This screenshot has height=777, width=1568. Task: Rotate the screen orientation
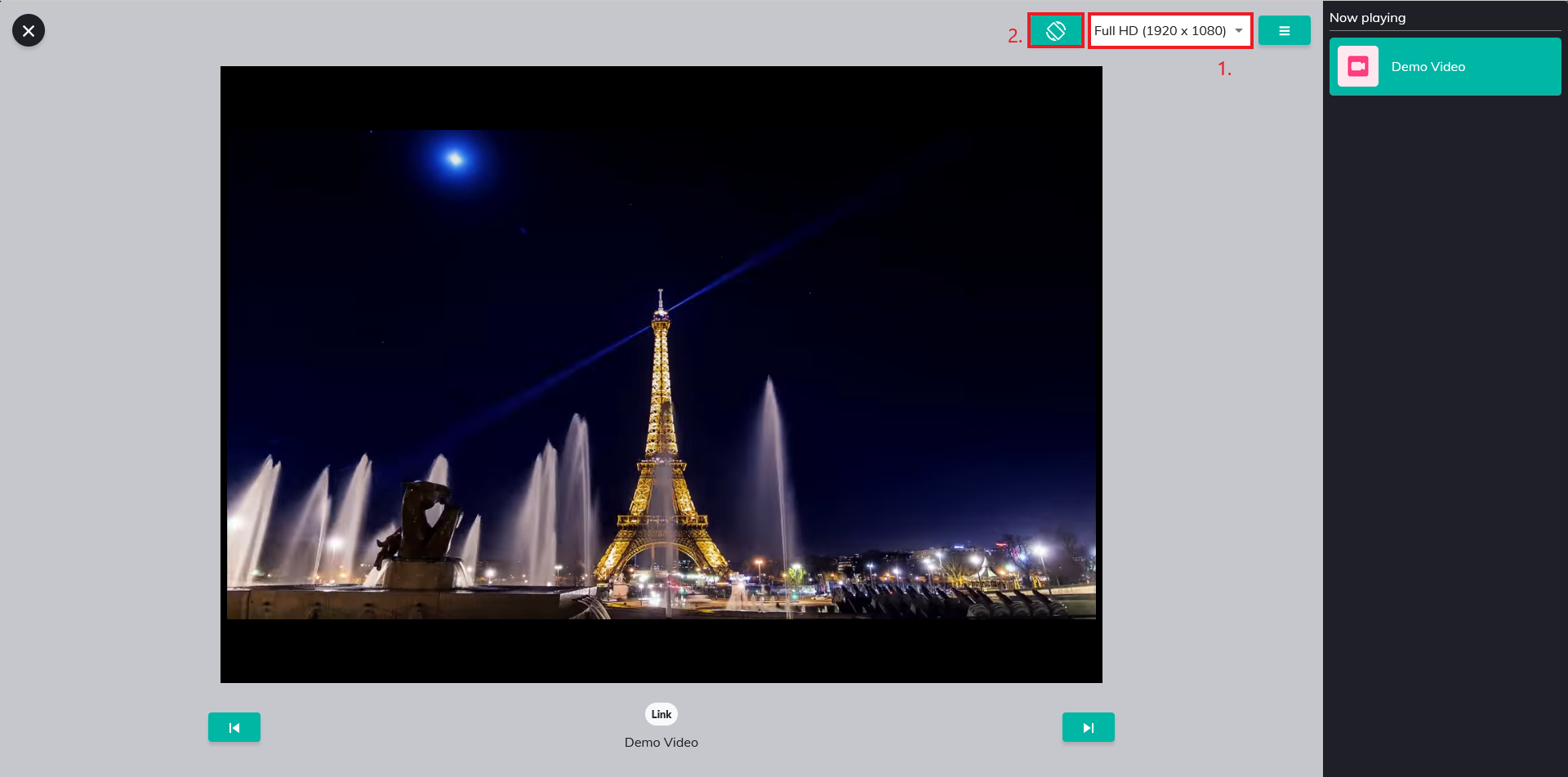click(1055, 31)
